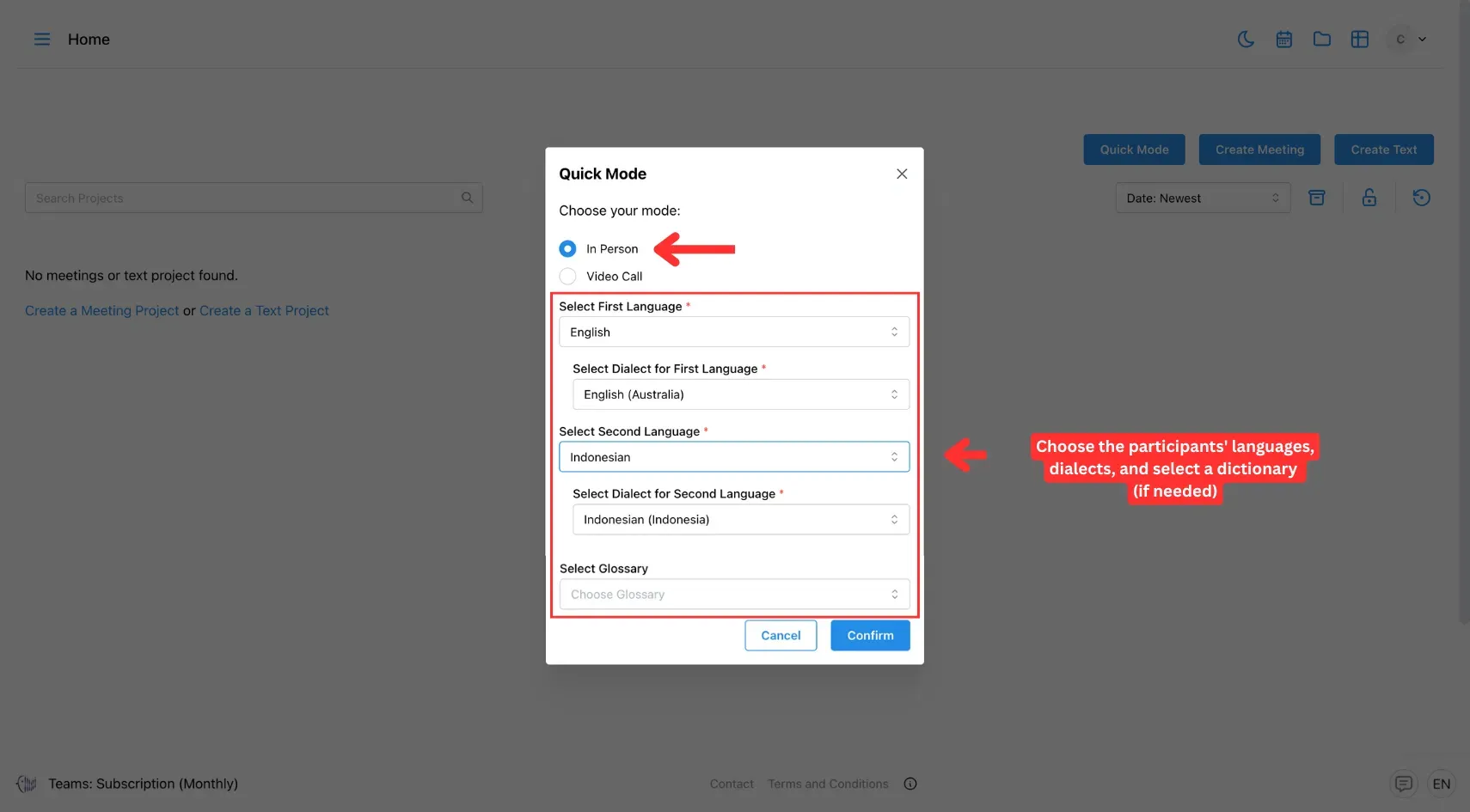
Task: Click the restore history icon
Action: click(x=1422, y=198)
